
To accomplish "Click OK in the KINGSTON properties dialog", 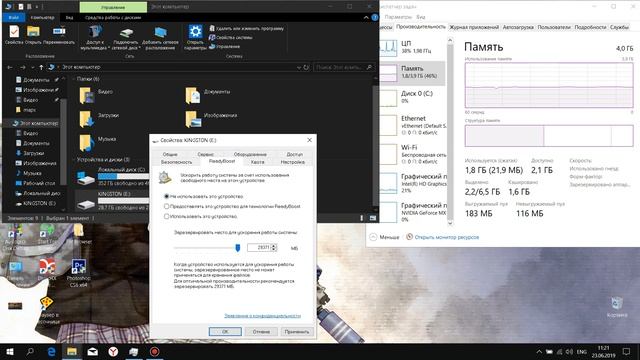I will pos(225,331).
